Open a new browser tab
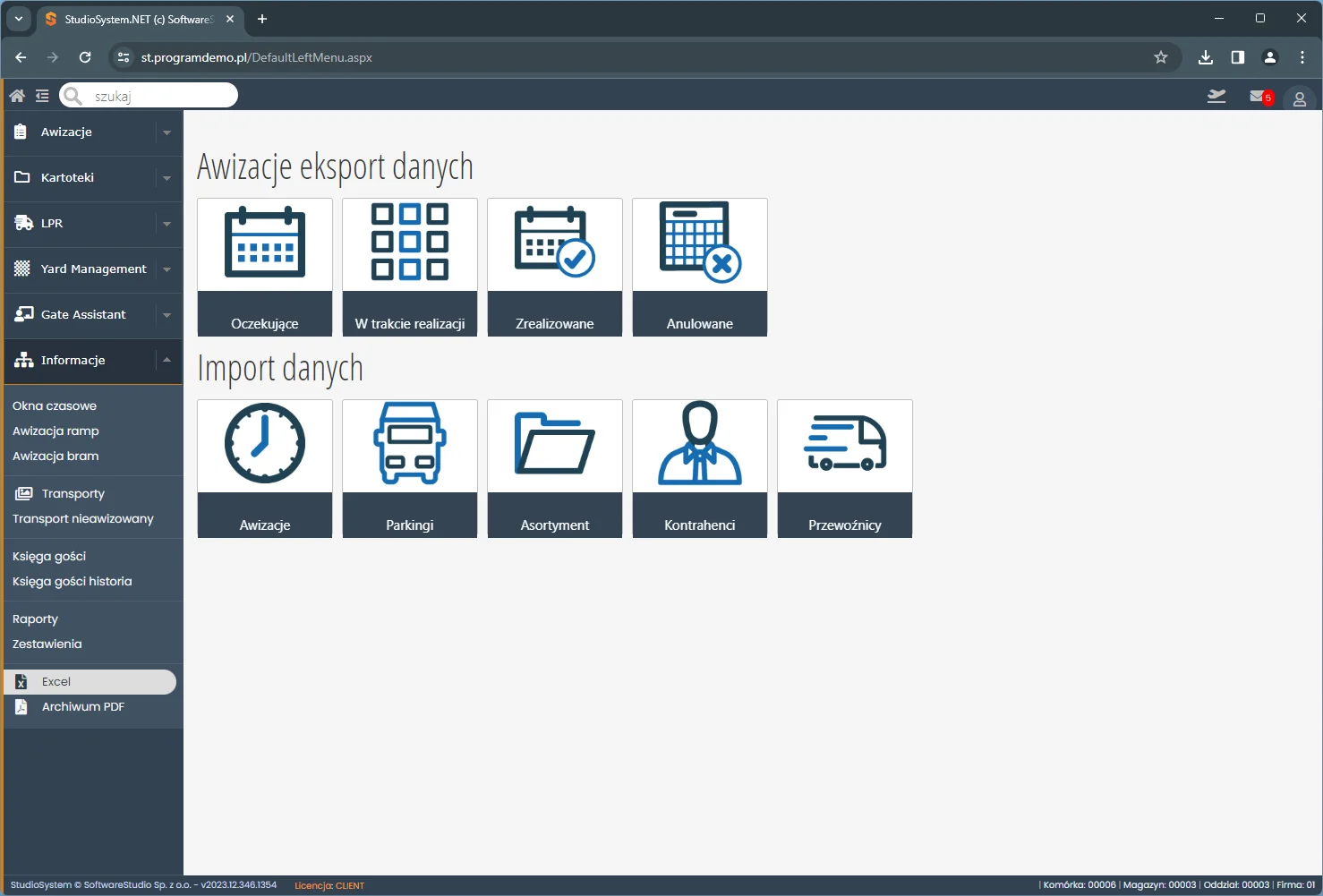 pos(262,19)
